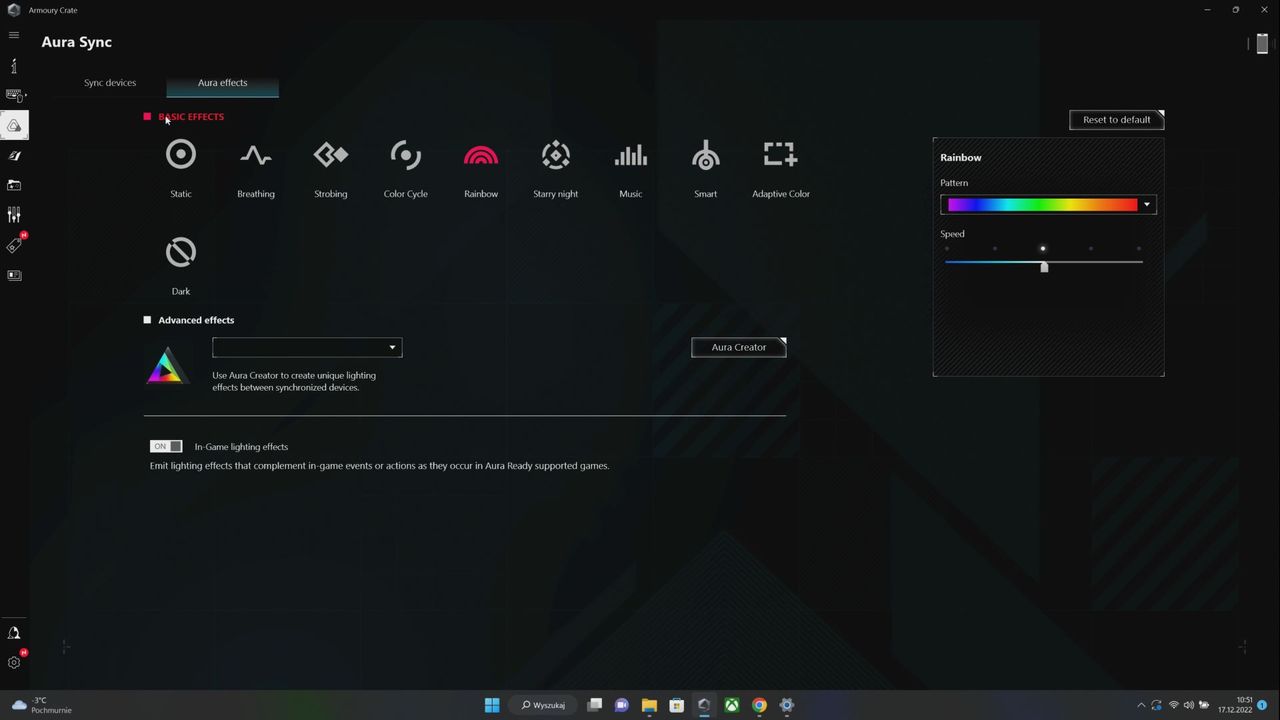Image resolution: width=1280 pixels, height=720 pixels.
Task: Click the BASIC EFFECTS heading
Action: pyautogui.click(x=191, y=117)
